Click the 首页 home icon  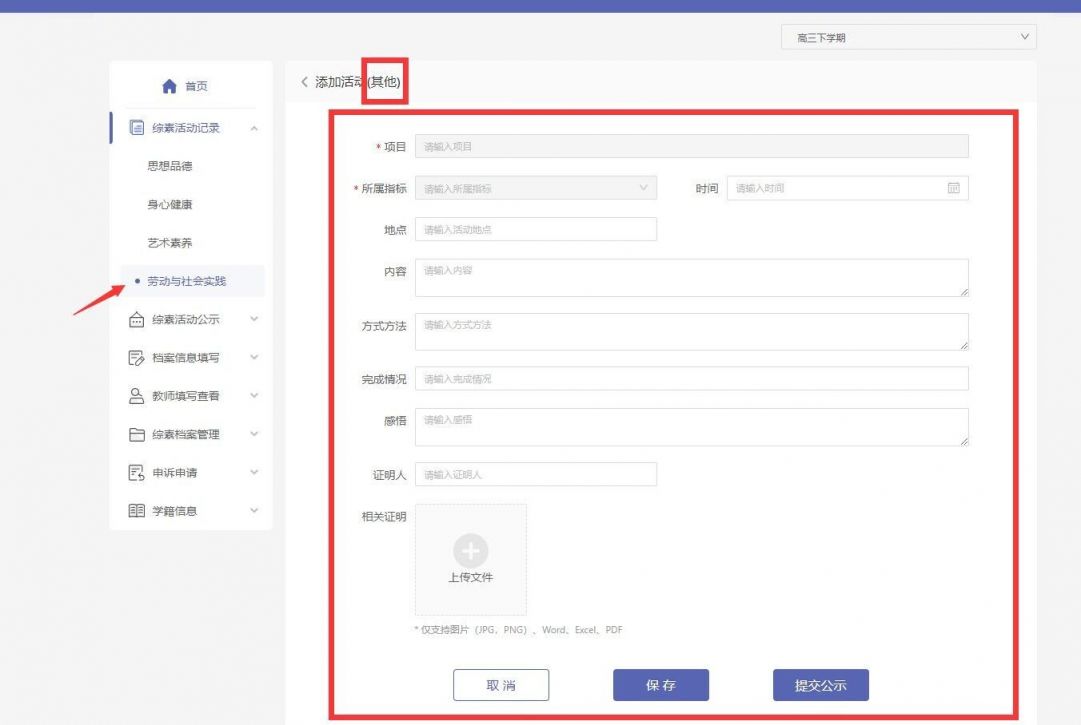pyautogui.click(x=171, y=86)
